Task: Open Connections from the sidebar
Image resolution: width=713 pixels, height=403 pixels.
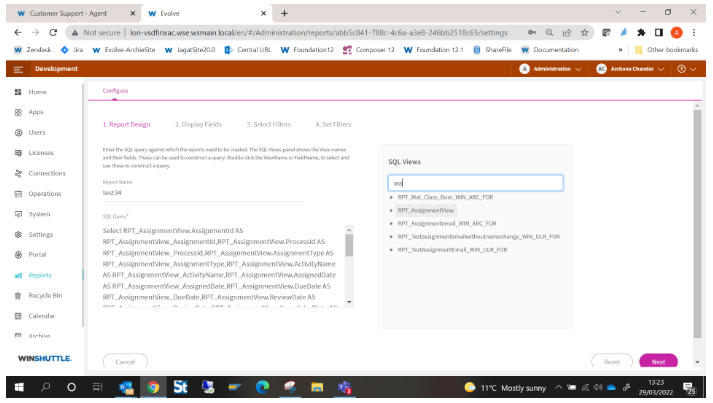Action: coord(19,173)
